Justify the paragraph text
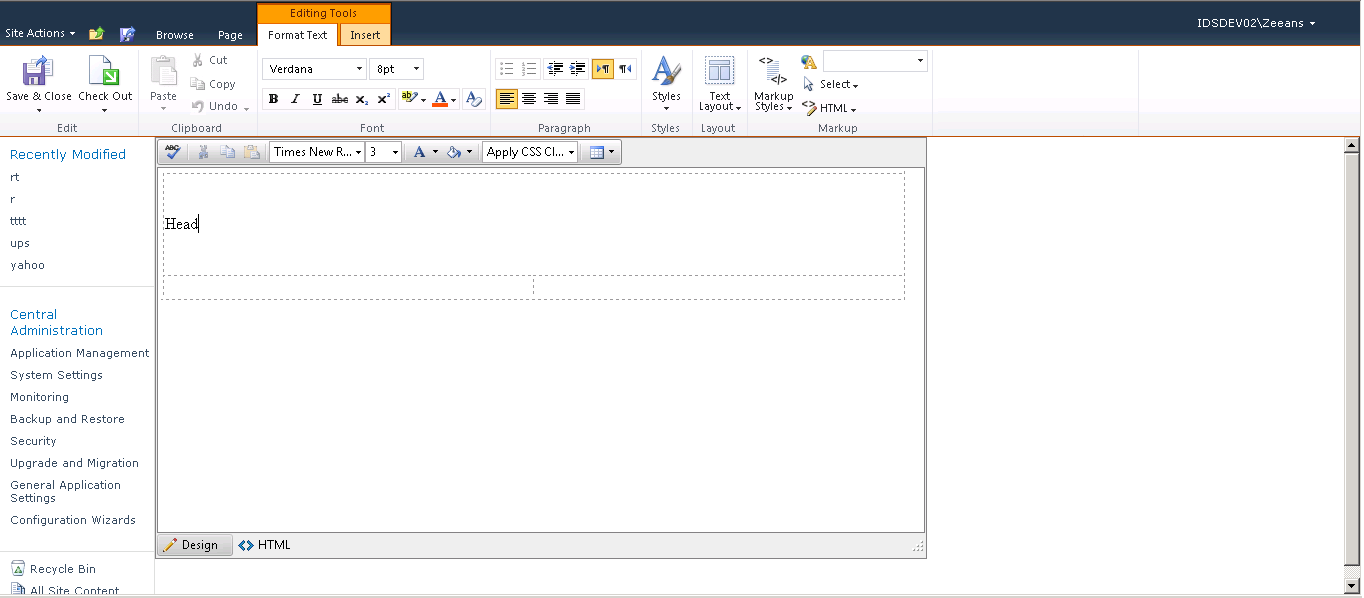Screen dimensions: 1364x598 coord(573,99)
